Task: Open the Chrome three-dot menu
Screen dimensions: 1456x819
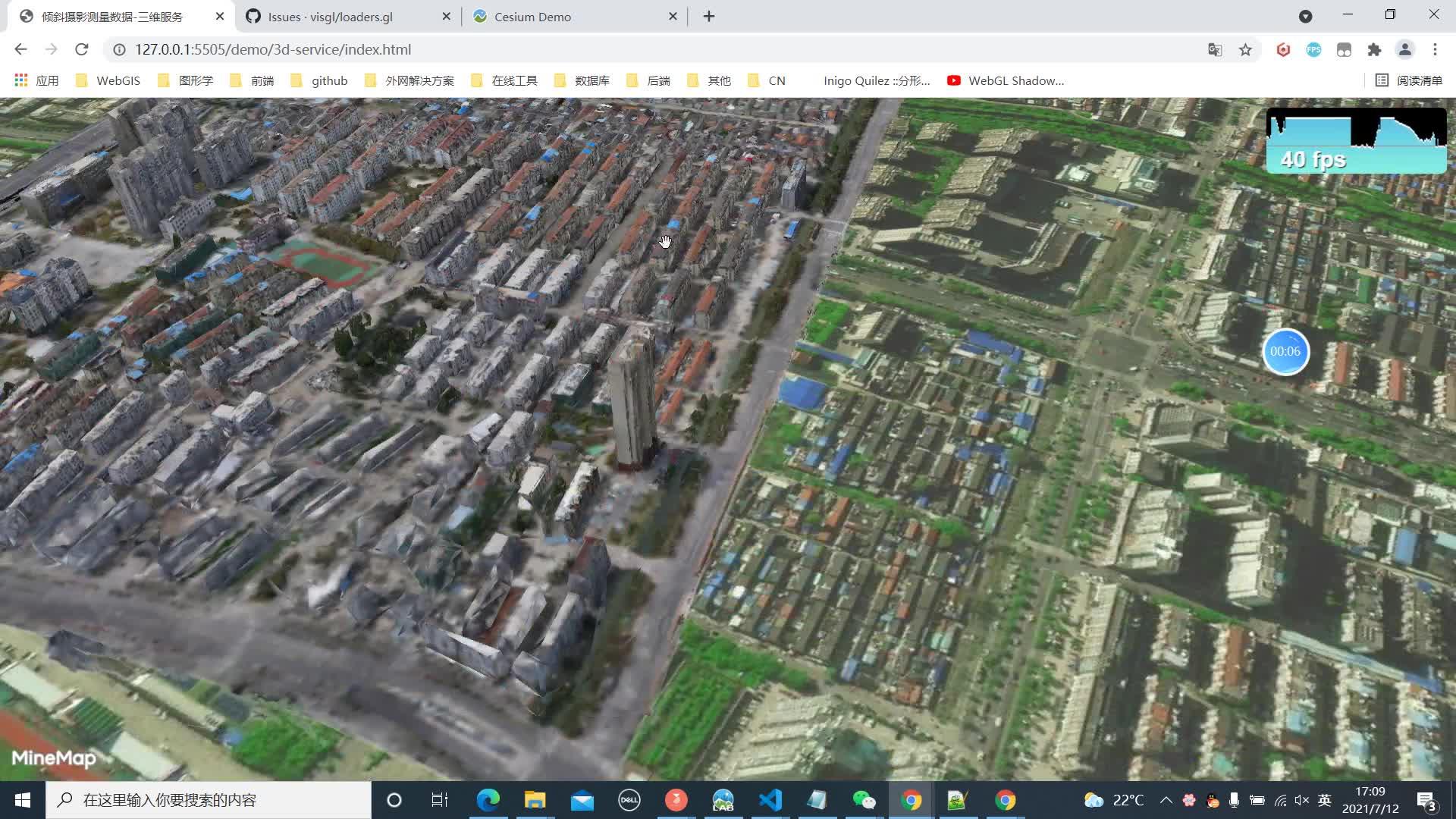Action: click(x=1435, y=49)
